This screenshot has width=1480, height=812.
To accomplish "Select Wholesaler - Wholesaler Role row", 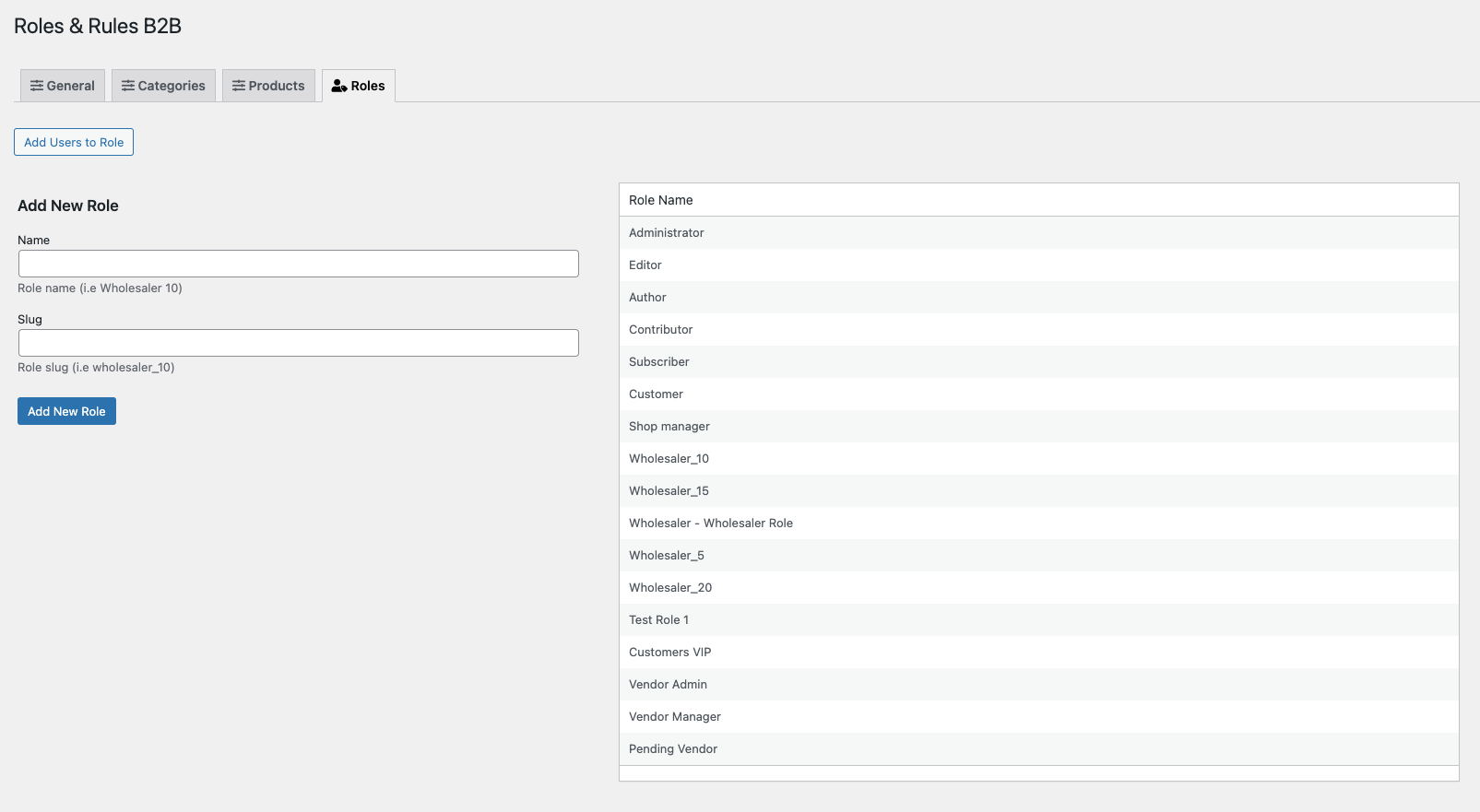I will point(1039,523).
